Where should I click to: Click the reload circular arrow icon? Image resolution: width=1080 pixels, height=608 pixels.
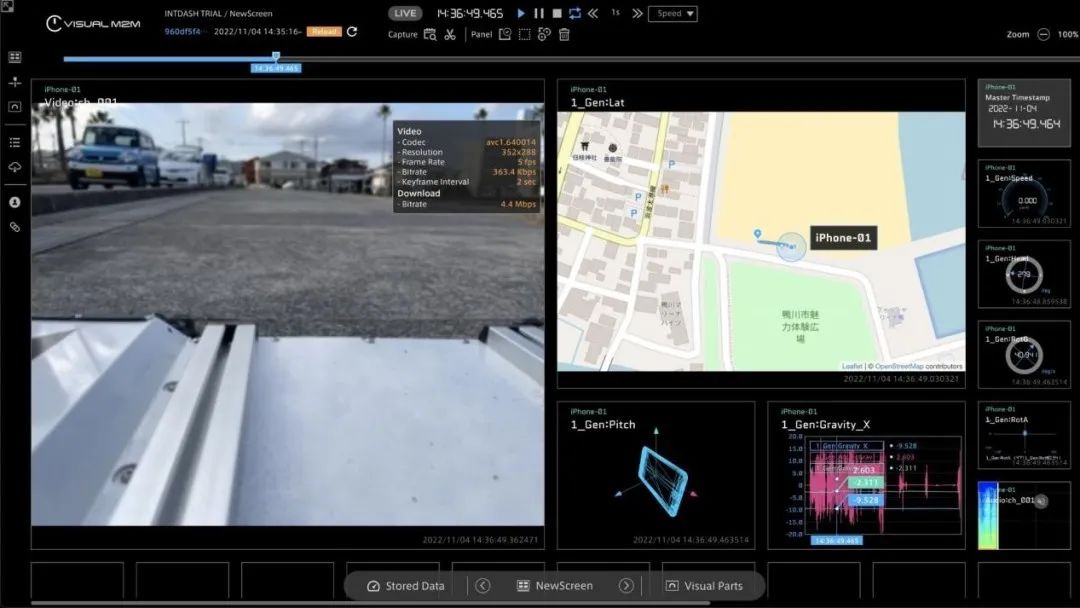[352, 32]
